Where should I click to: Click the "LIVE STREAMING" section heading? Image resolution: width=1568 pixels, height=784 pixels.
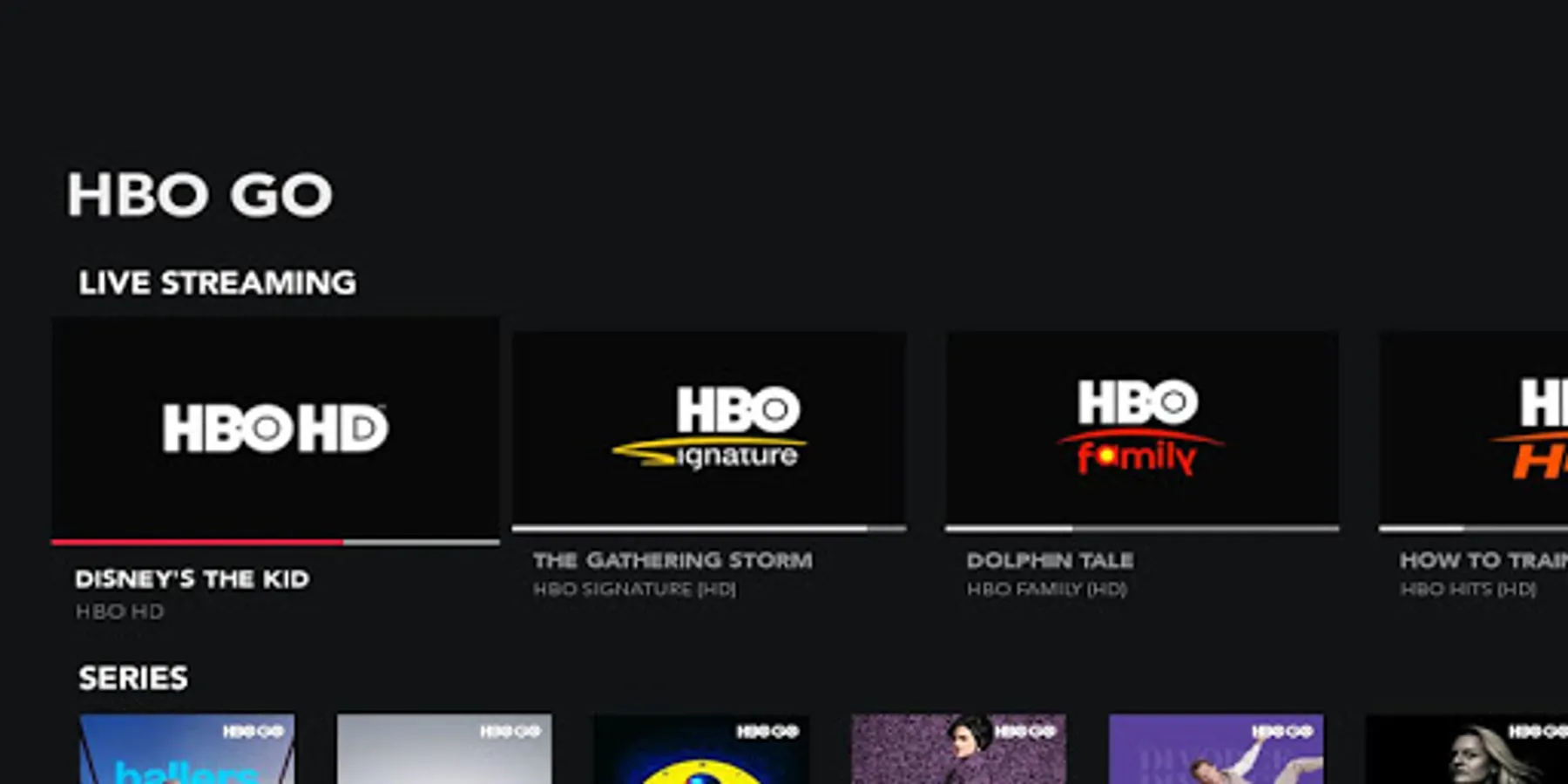pyautogui.click(x=218, y=283)
